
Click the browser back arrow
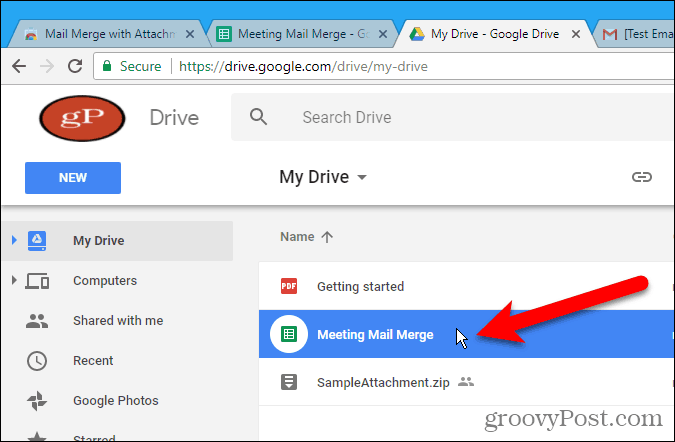(x=19, y=66)
